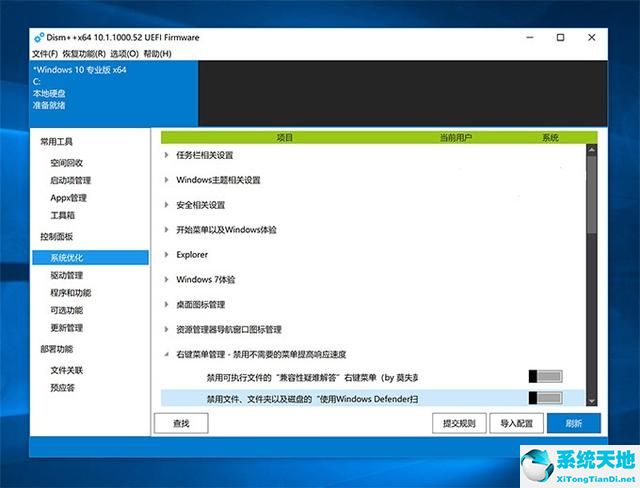Open the 文件(F) menu

[x=45, y=54]
